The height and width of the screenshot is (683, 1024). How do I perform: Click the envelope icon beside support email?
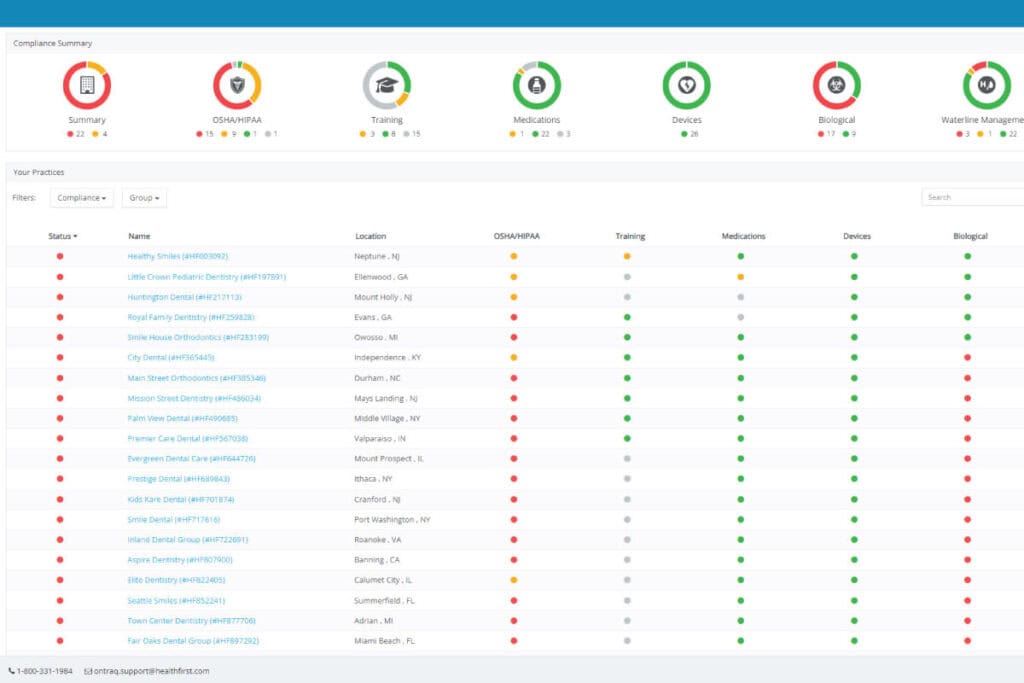click(x=88, y=671)
